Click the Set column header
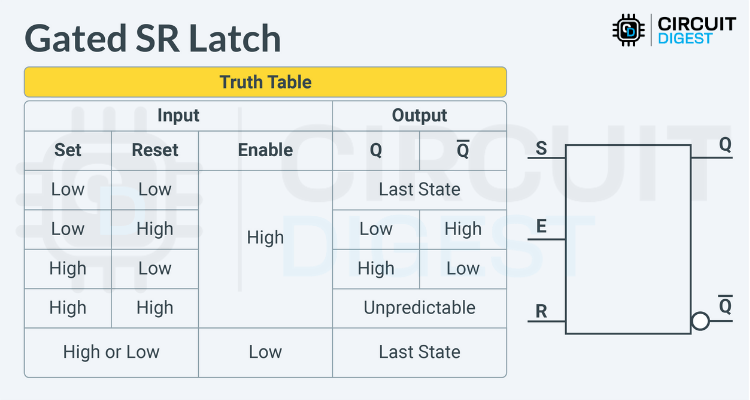 pos(68,150)
